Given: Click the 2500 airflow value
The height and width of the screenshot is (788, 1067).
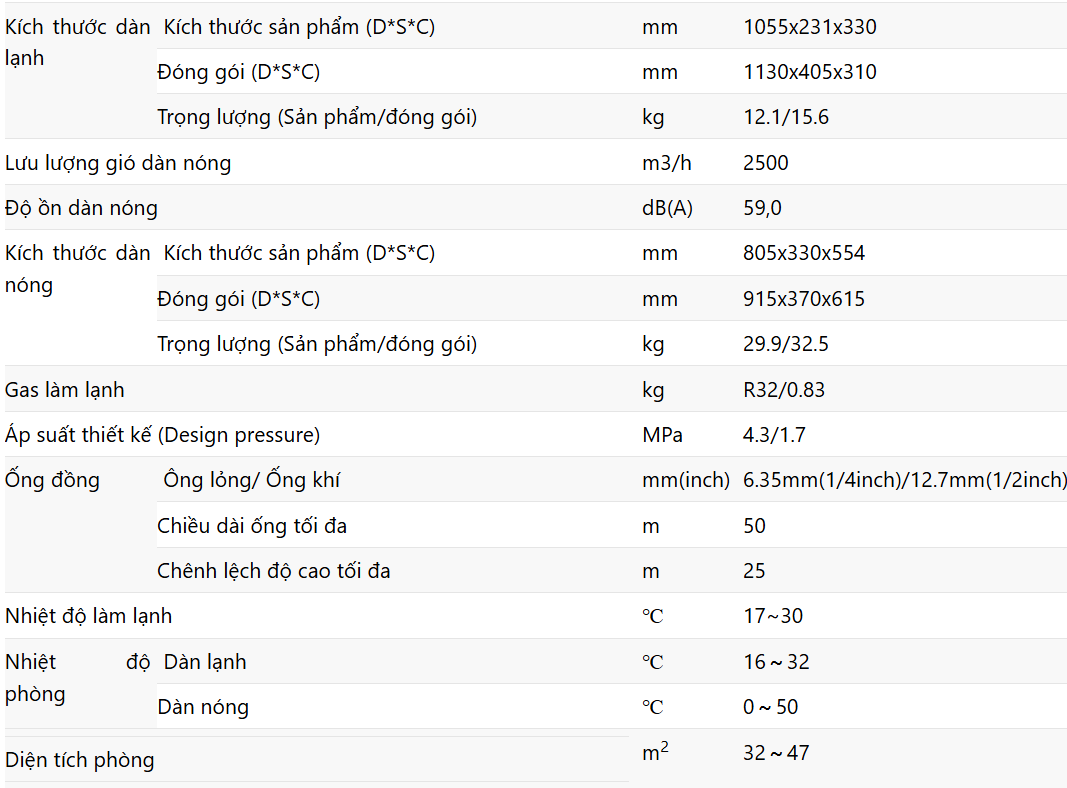Looking at the screenshot, I should coord(766,163).
